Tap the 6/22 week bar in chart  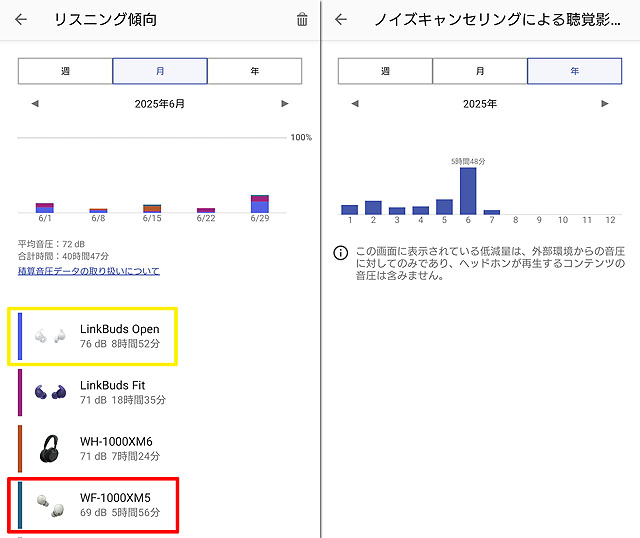[x=206, y=210]
